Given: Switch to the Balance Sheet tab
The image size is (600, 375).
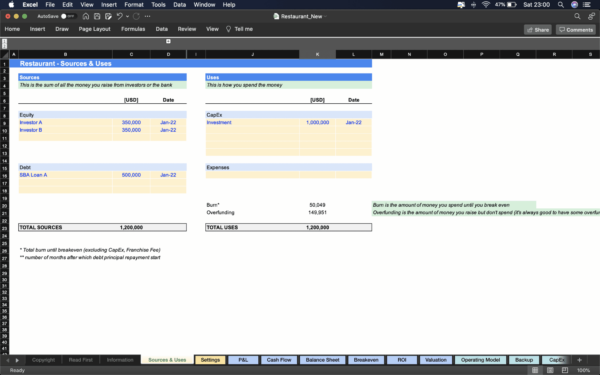Looking at the screenshot, I should point(323,360).
